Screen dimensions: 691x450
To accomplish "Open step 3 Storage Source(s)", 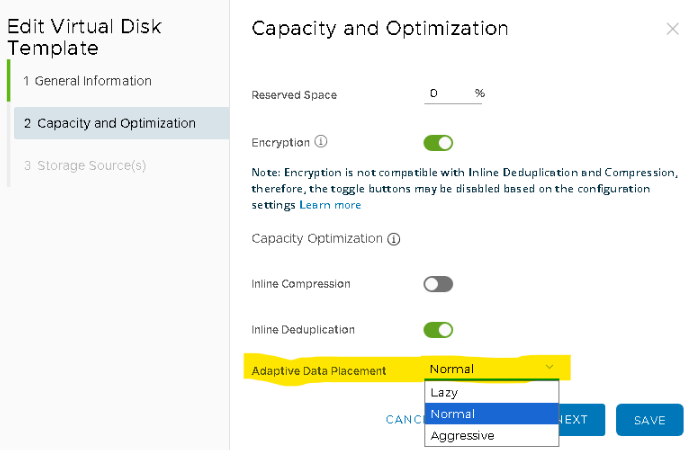I will point(91,165).
